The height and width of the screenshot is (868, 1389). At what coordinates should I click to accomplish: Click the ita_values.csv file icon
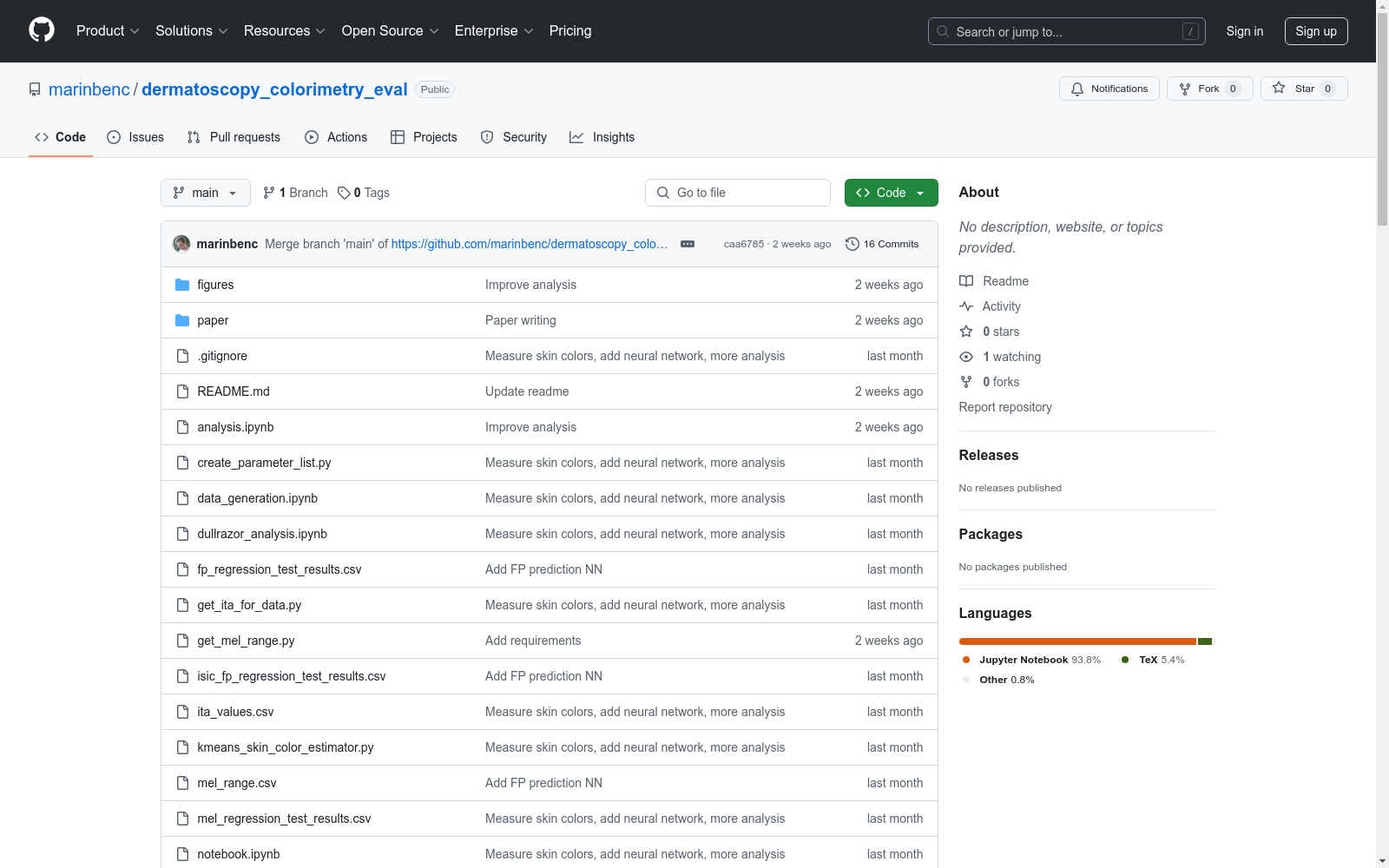point(182,712)
